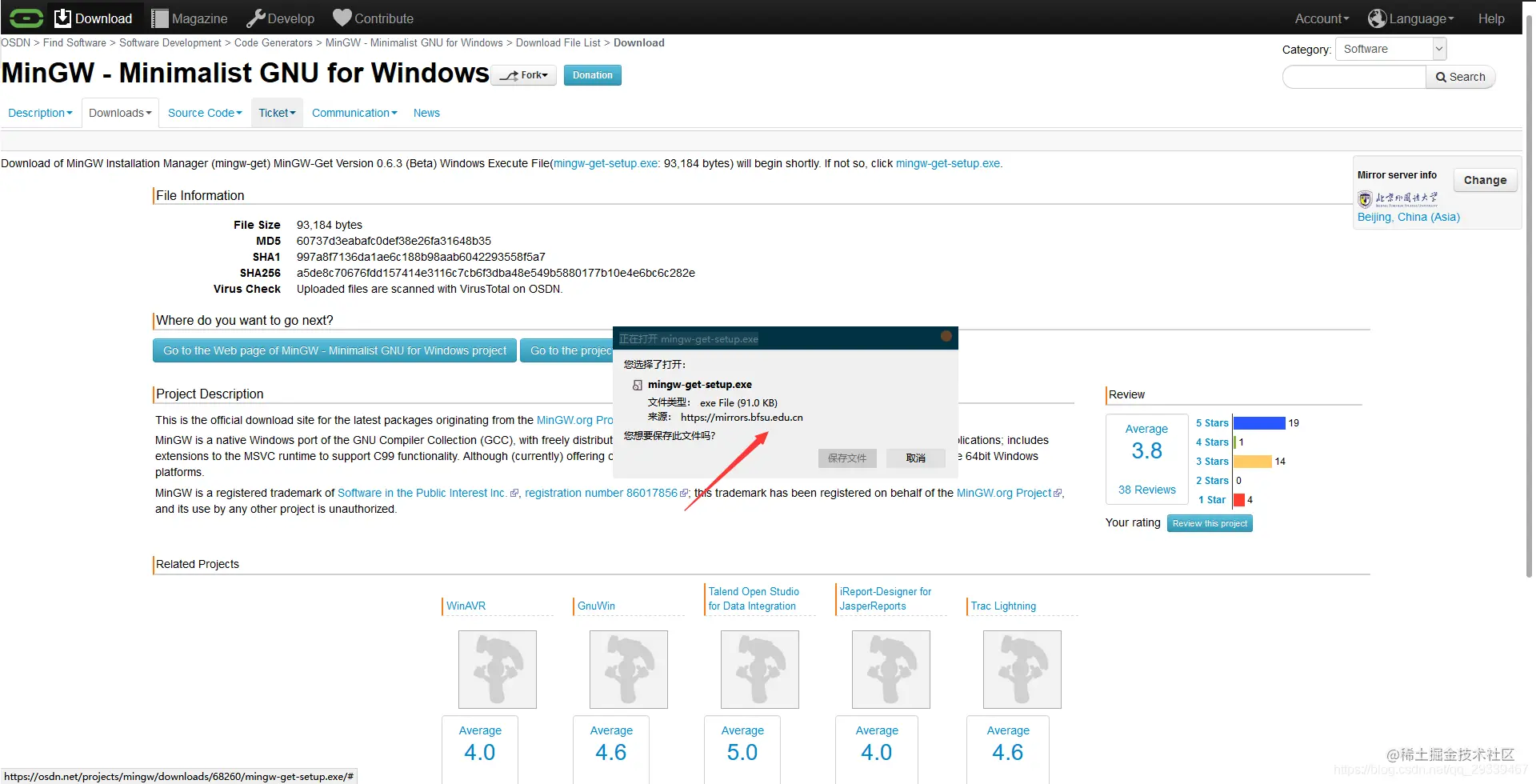The height and width of the screenshot is (784, 1536).
Task: Click the direct mingw-get-setup.exe retry link
Action: point(948,163)
